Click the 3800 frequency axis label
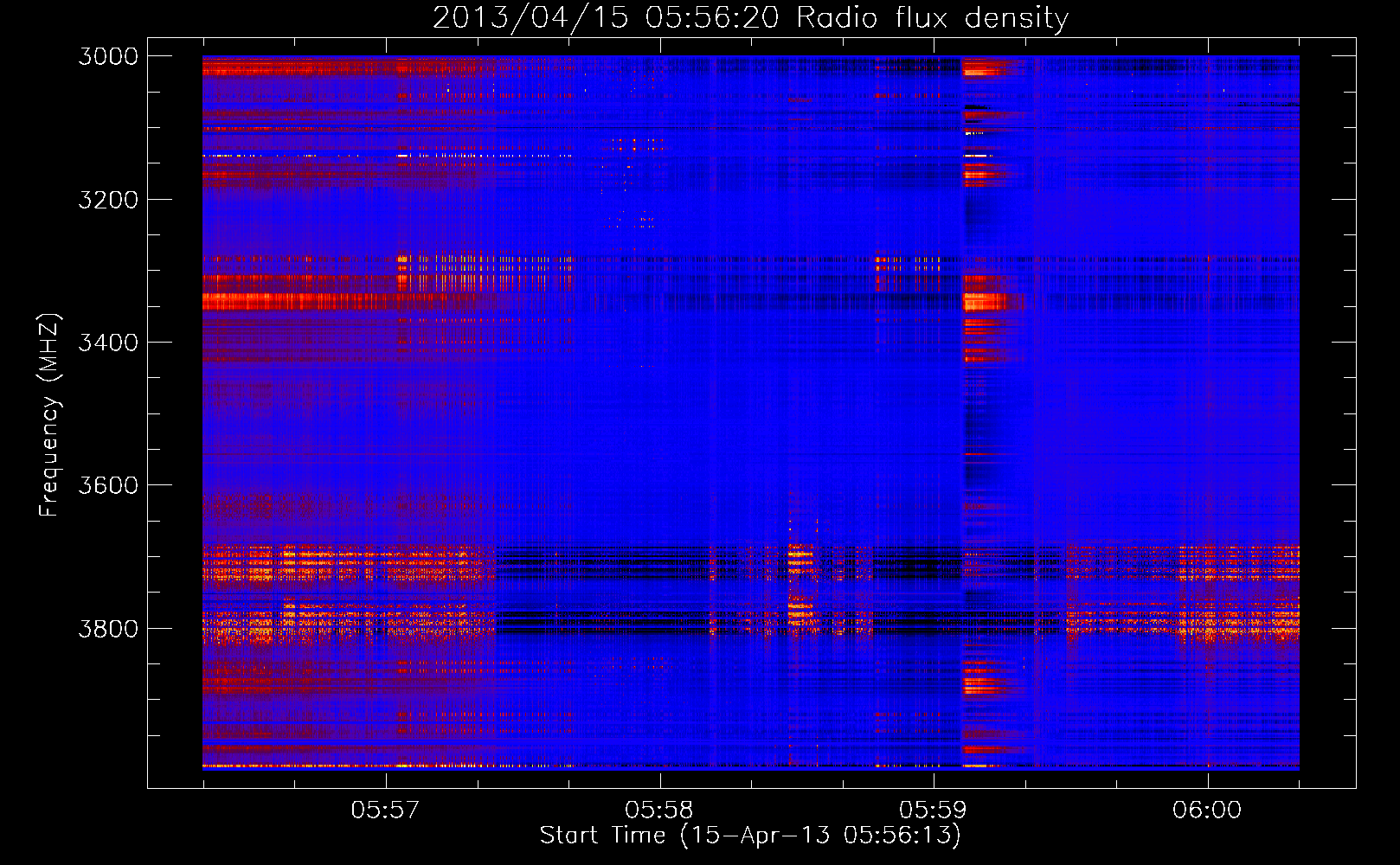Screen dimensions: 1400x865 click(108, 629)
